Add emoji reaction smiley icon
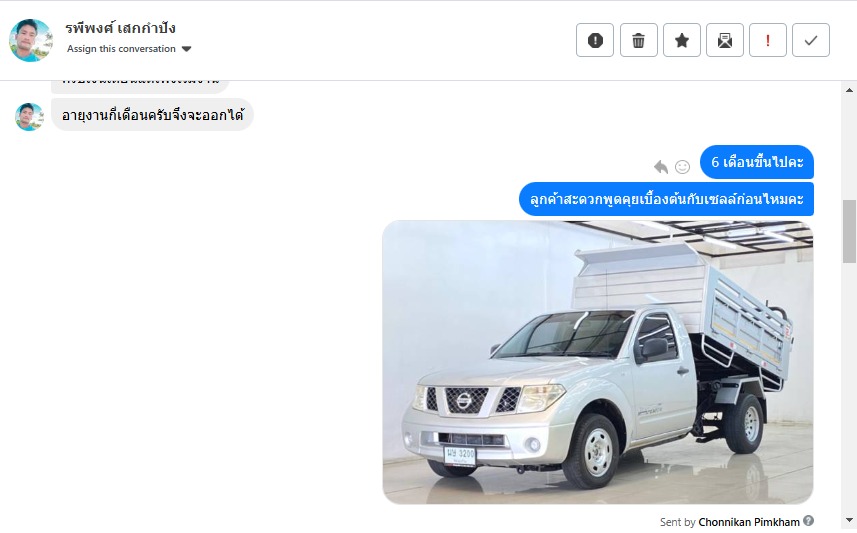 [x=682, y=167]
